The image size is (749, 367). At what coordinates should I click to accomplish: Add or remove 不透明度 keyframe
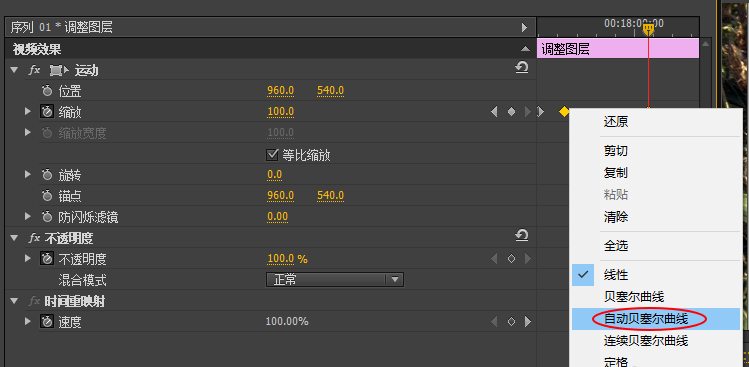coord(511,259)
